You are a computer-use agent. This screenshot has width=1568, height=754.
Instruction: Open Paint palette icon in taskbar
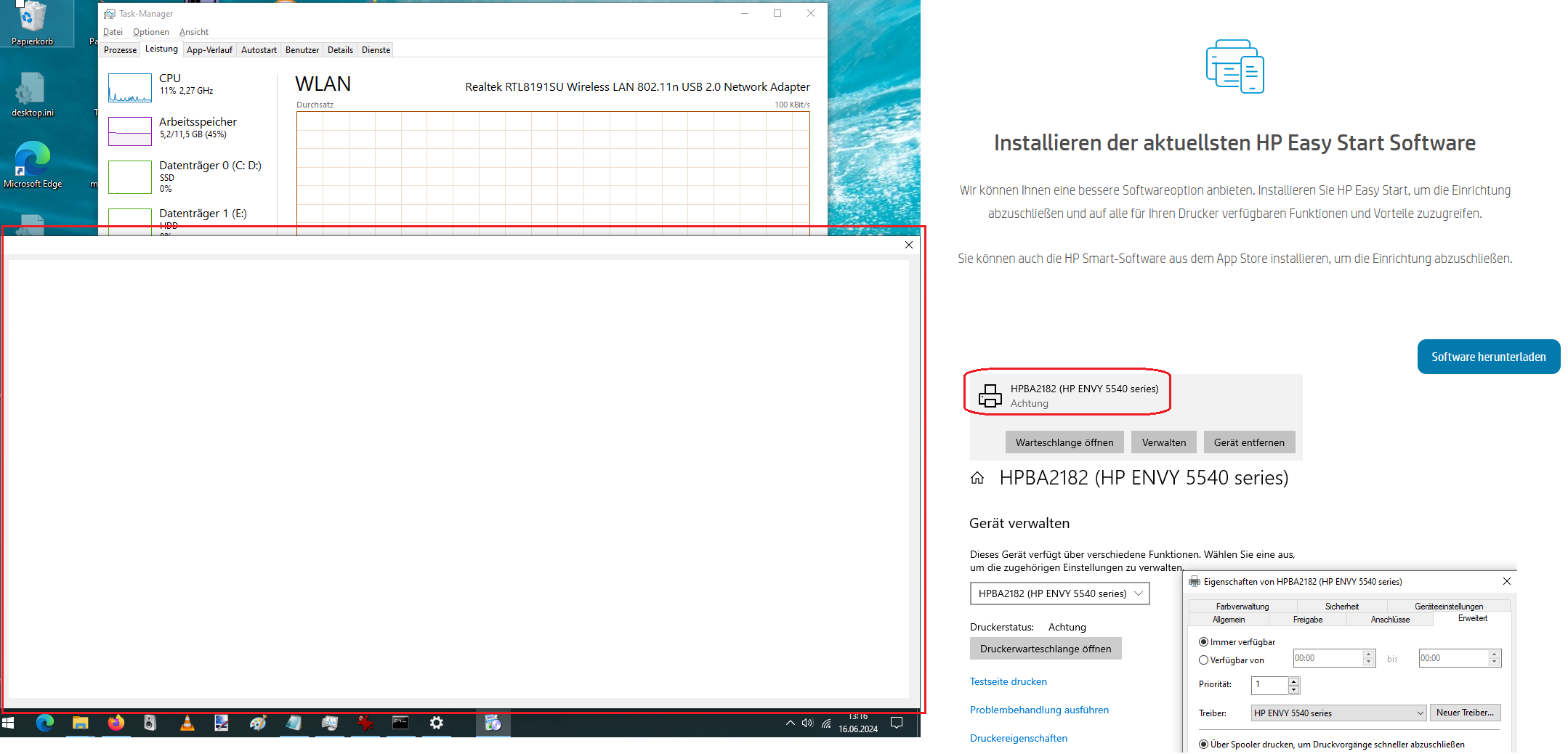222,723
